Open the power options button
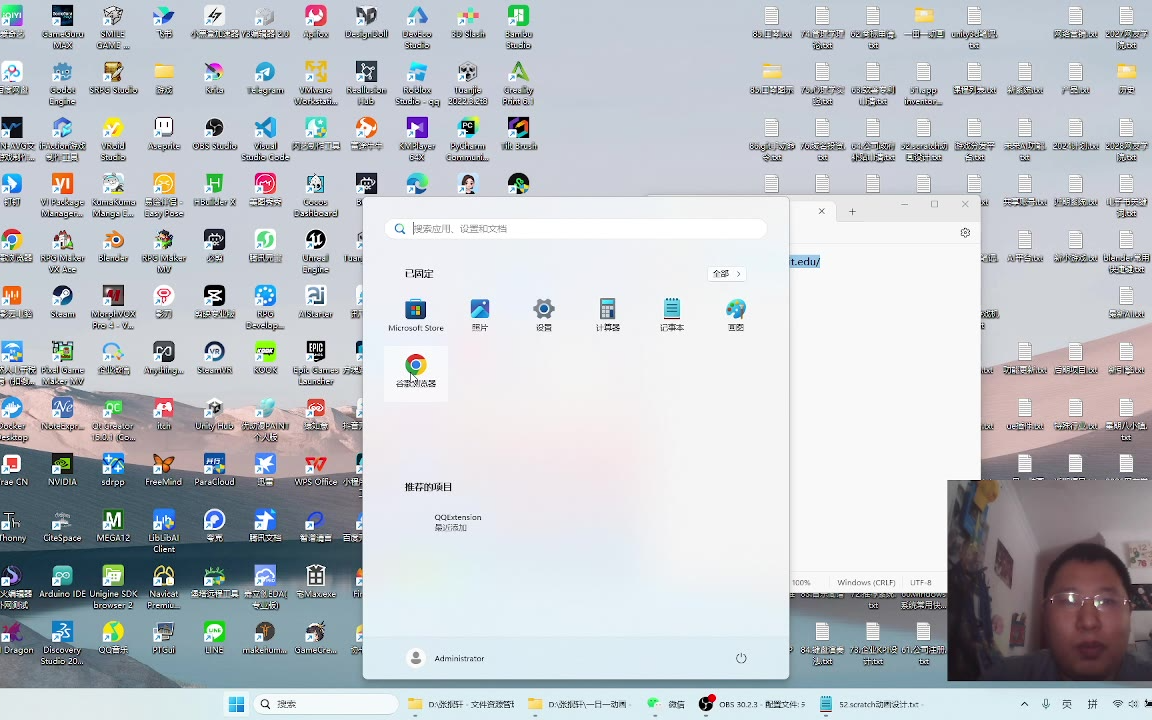Image resolution: width=1152 pixels, height=720 pixels. point(741,658)
